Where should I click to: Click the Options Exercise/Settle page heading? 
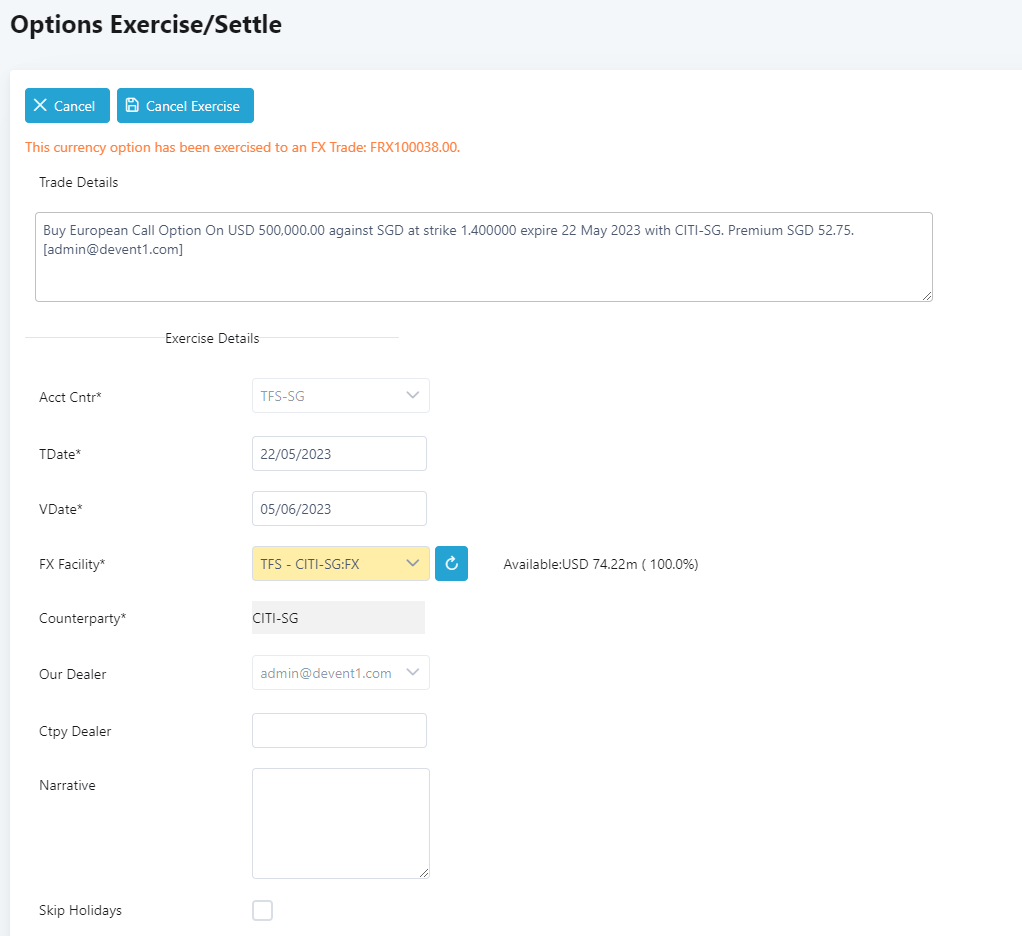(x=146, y=25)
